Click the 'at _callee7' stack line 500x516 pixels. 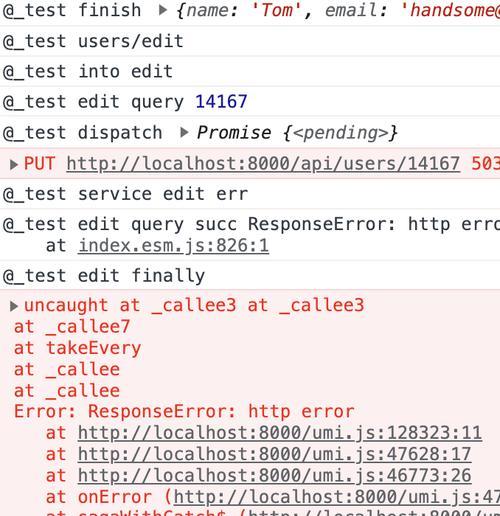[72, 327]
